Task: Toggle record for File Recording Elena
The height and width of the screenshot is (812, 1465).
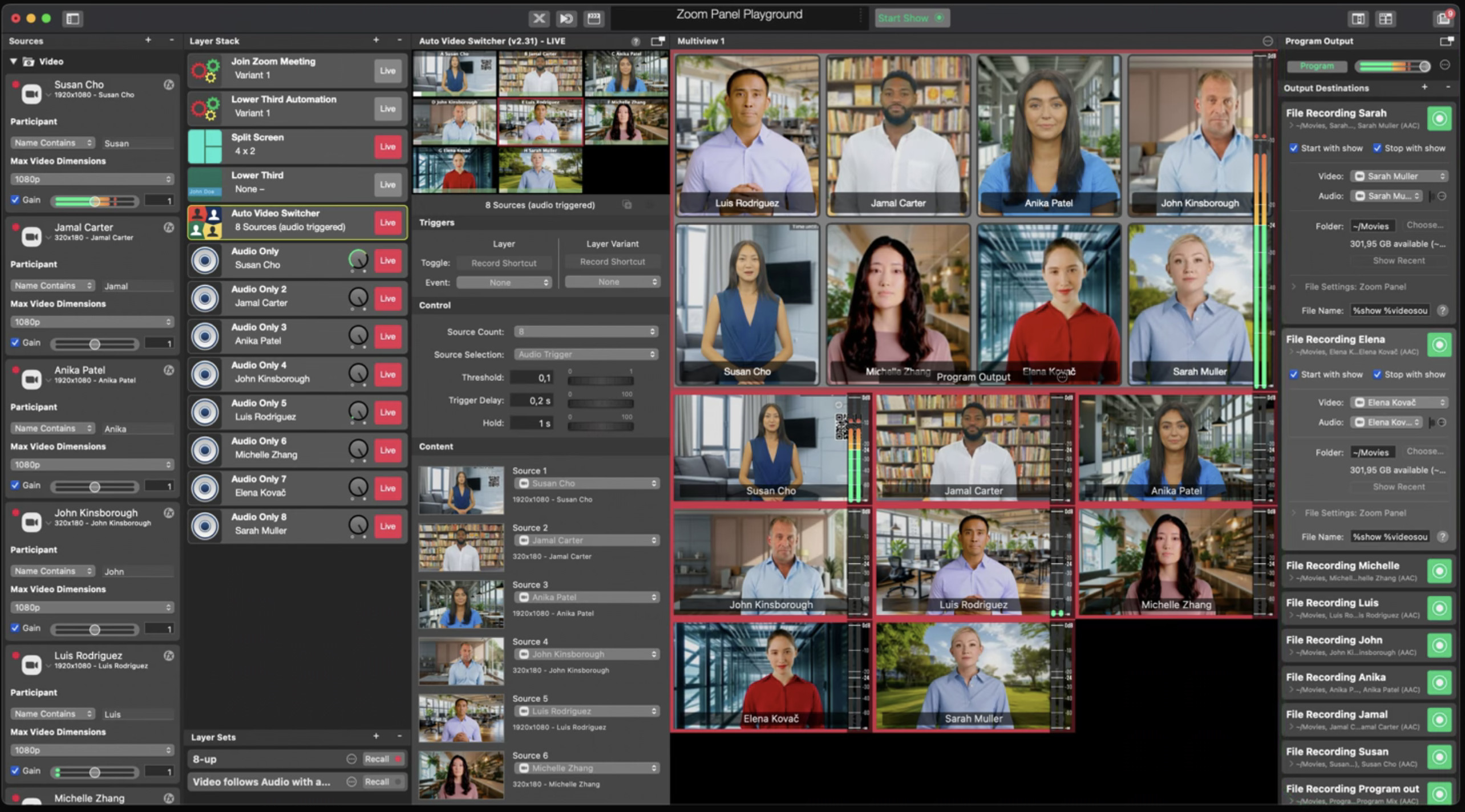Action: pos(1439,344)
